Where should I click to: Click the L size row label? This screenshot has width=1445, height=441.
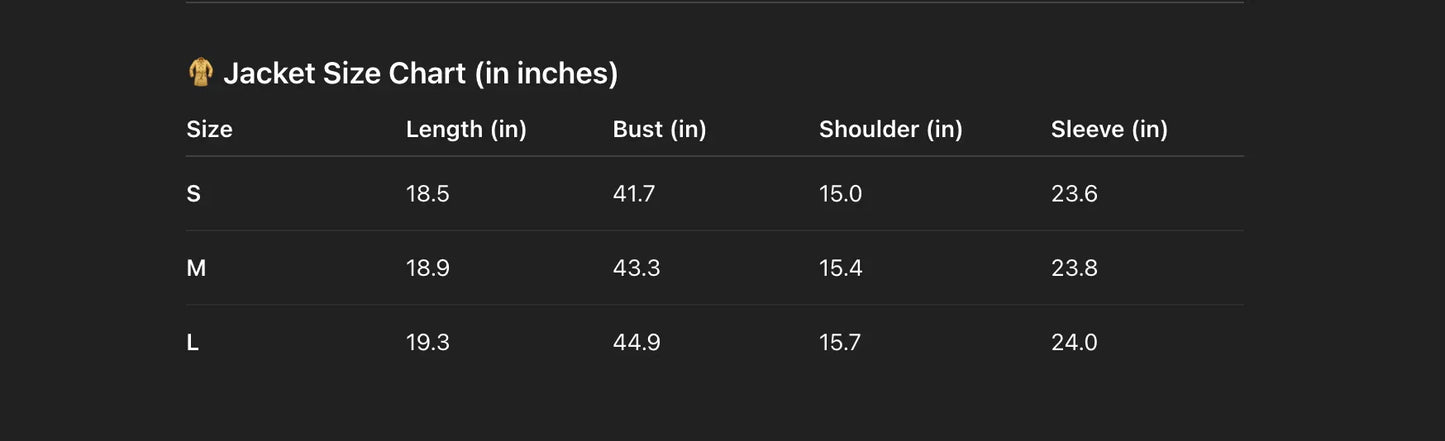coord(193,343)
